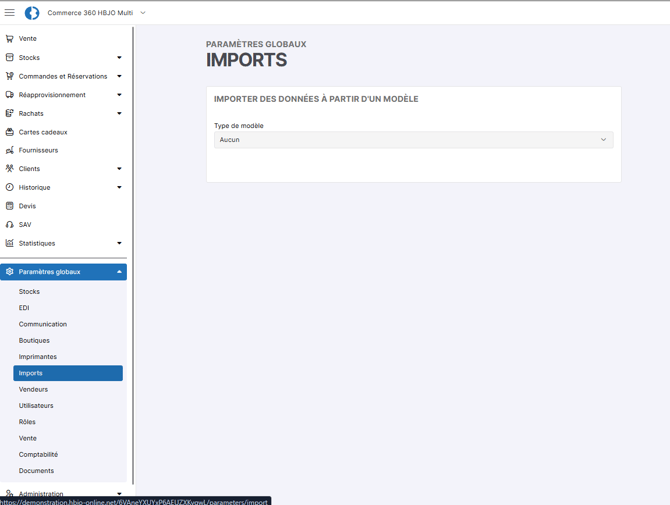Screen dimensions: 670x505
Task: Click the SAV headset icon
Action: coord(10,225)
